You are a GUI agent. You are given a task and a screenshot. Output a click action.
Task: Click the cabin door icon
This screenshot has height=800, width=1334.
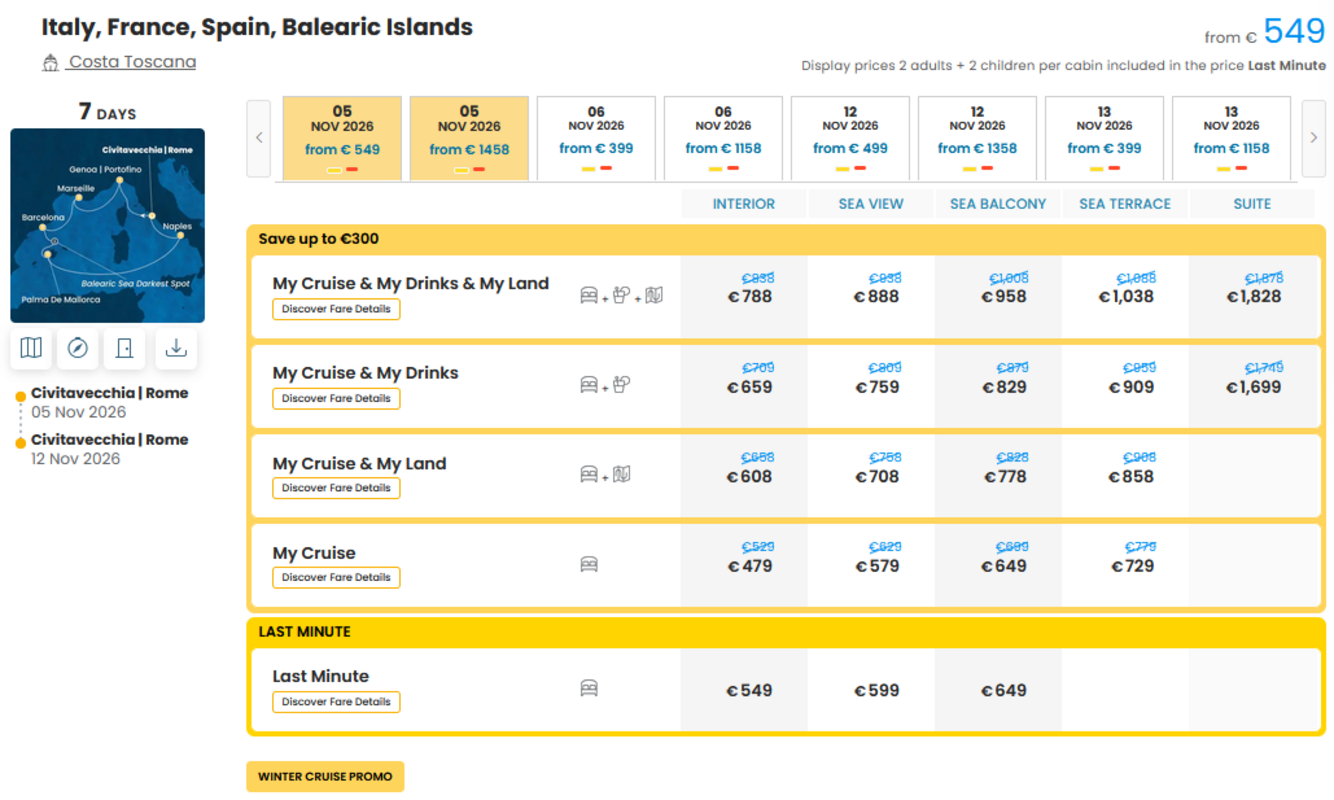coord(125,348)
